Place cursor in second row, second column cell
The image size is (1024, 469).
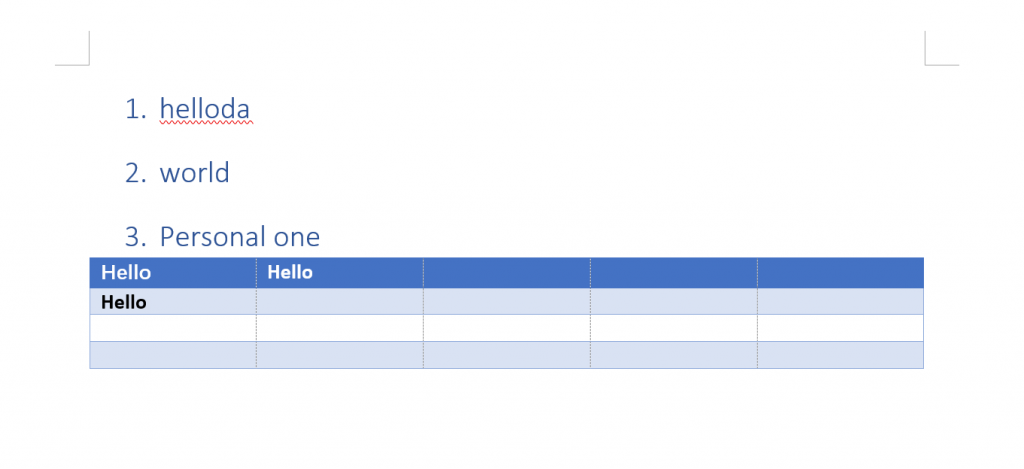point(339,302)
